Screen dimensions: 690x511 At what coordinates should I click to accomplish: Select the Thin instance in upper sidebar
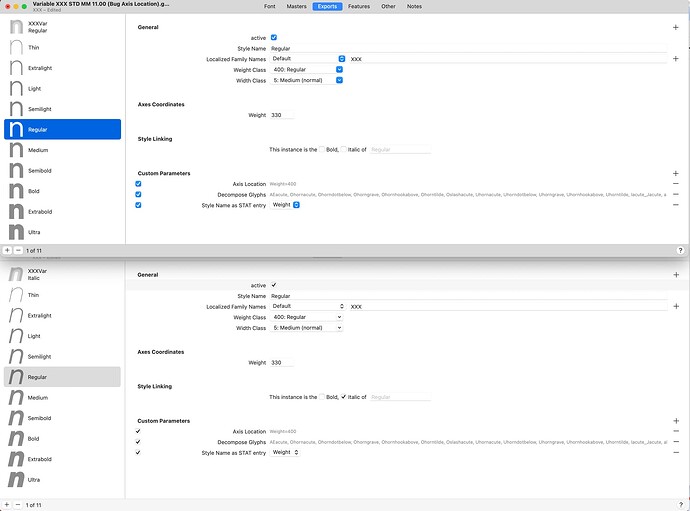click(x=62, y=47)
